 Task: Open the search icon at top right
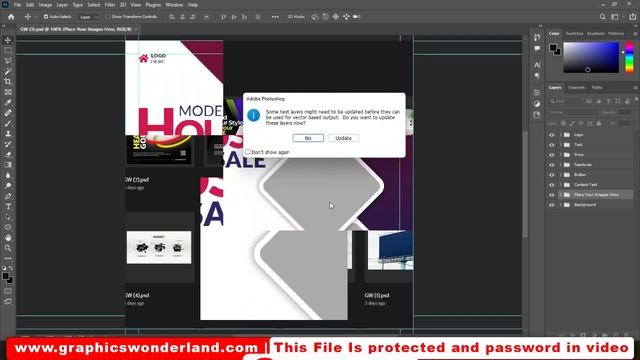click(602, 17)
